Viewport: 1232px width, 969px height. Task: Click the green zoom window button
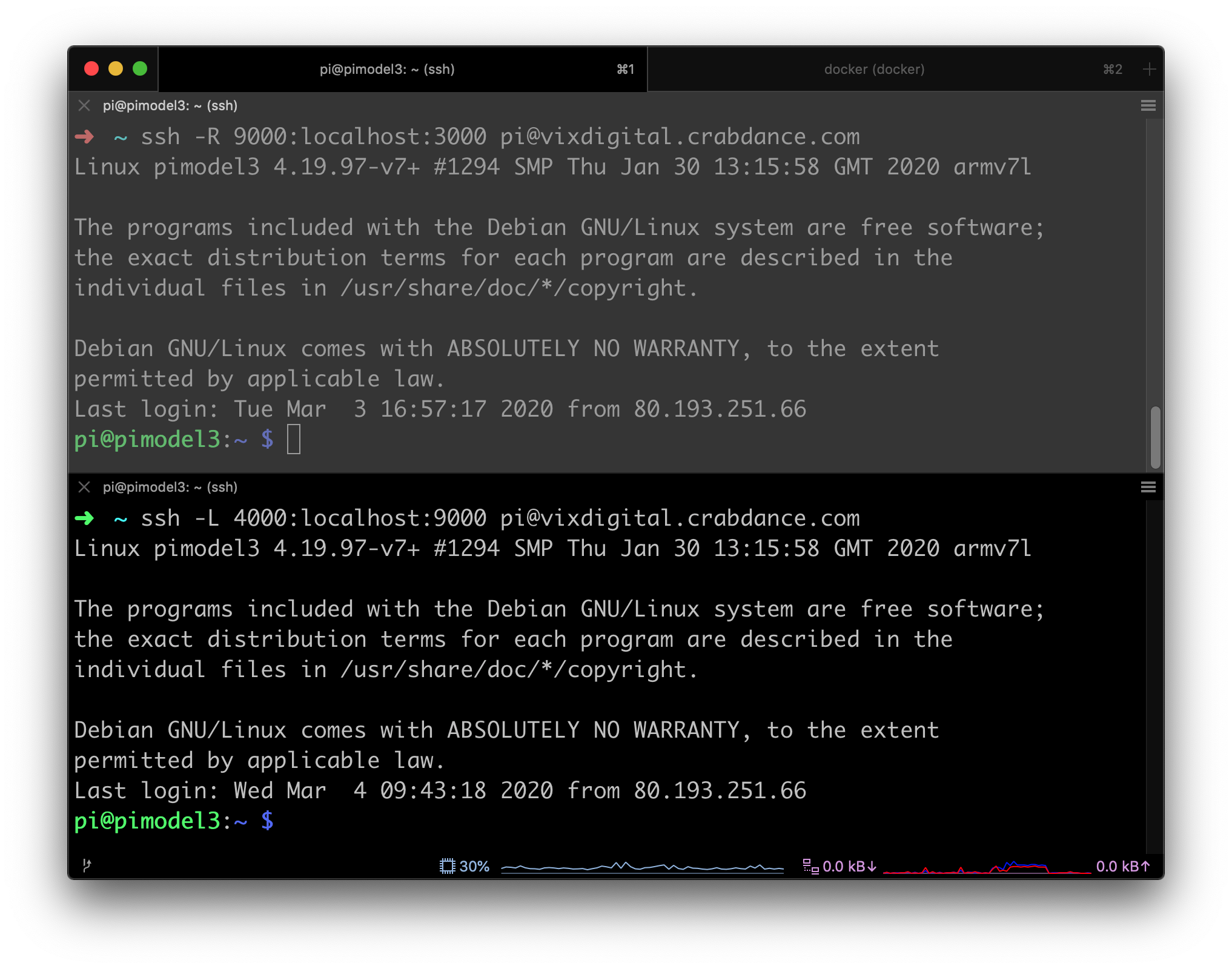[x=140, y=68]
